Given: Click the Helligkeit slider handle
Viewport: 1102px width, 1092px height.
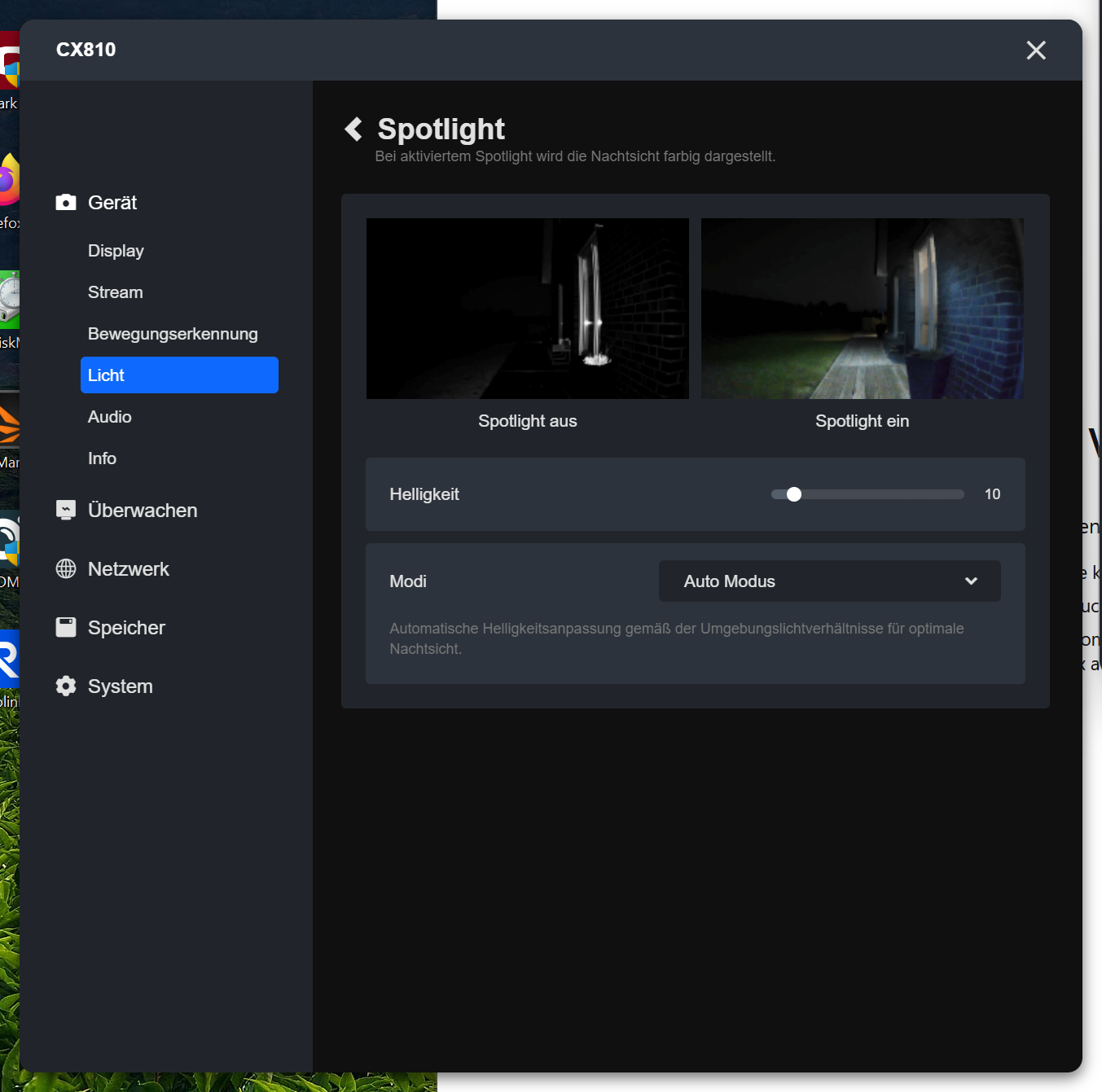Looking at the screenshot, I should tap(794, 494).
